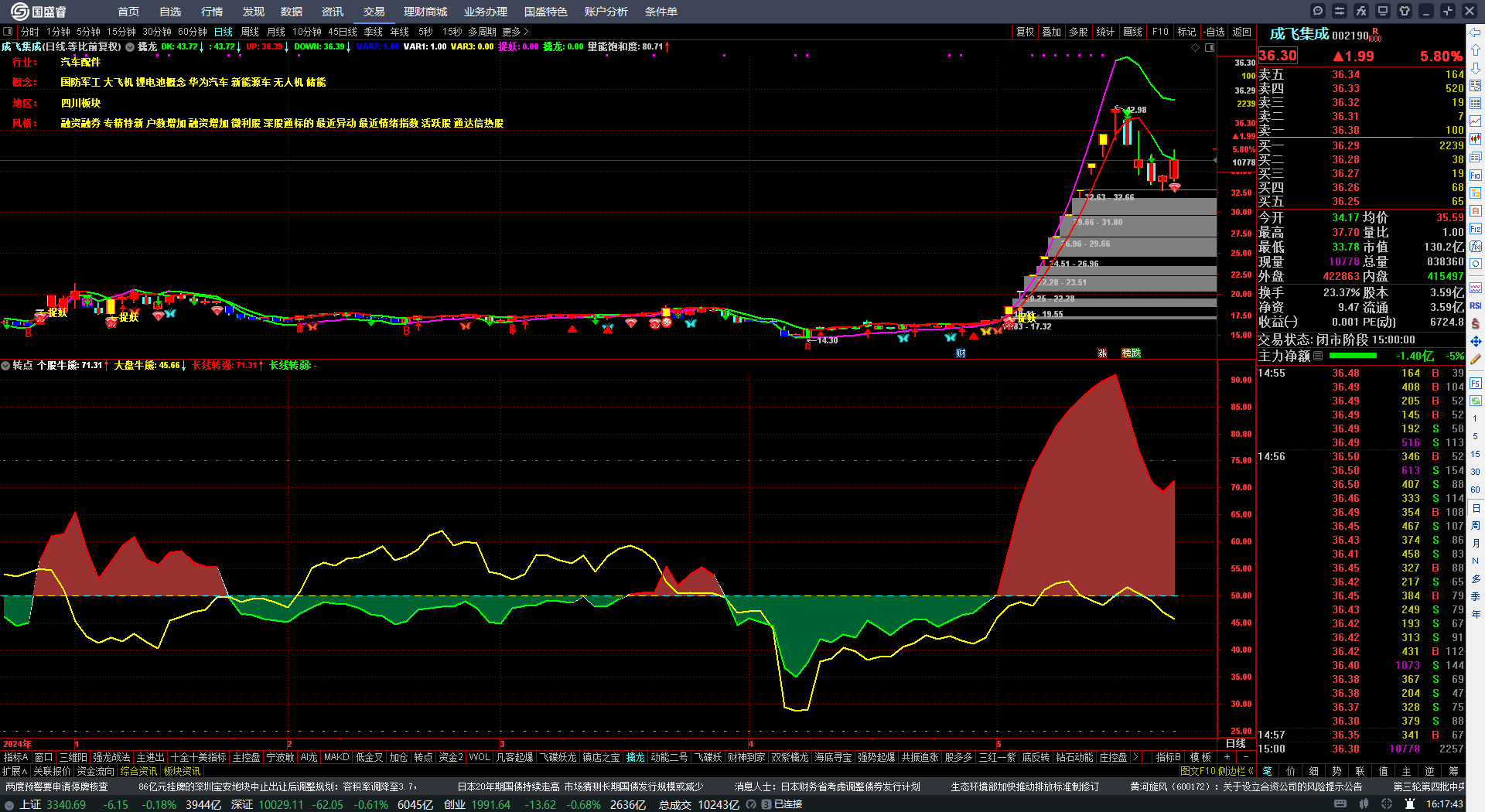Click the – zoom-out button beside 日线
This screenshot has height=812, width=1485.
(1245, 757)
